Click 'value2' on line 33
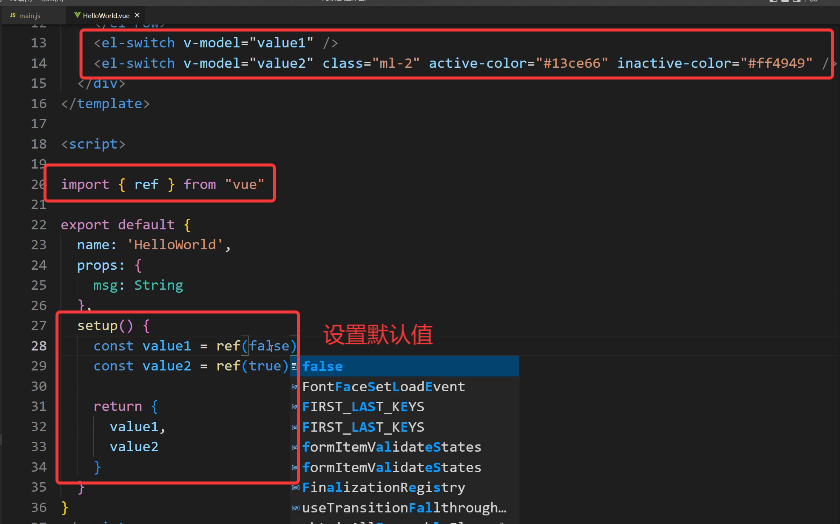This screenshot has width=840, height=524. click(x=134, y=447)
